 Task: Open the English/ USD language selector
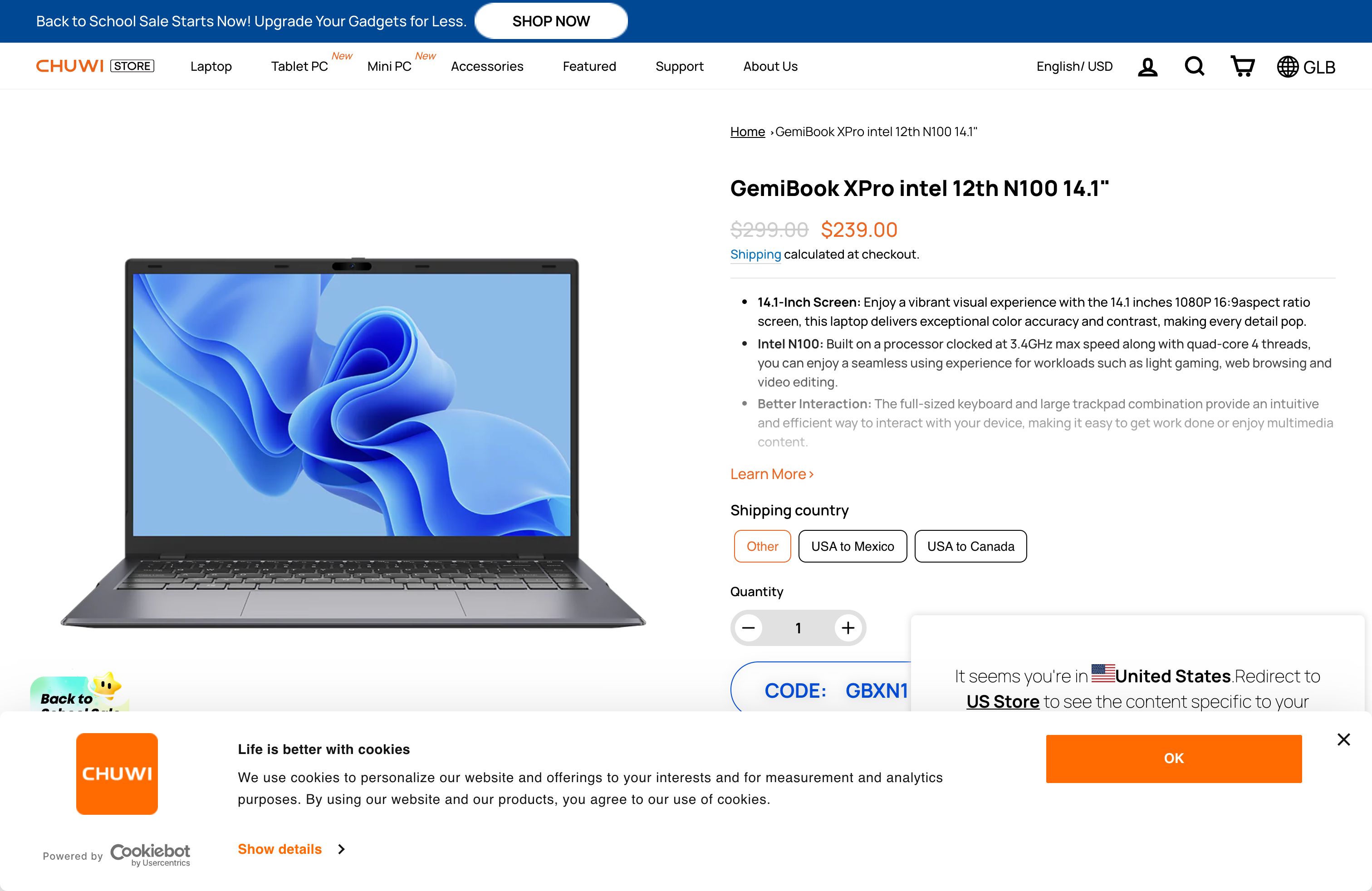tap(1074, 66)
